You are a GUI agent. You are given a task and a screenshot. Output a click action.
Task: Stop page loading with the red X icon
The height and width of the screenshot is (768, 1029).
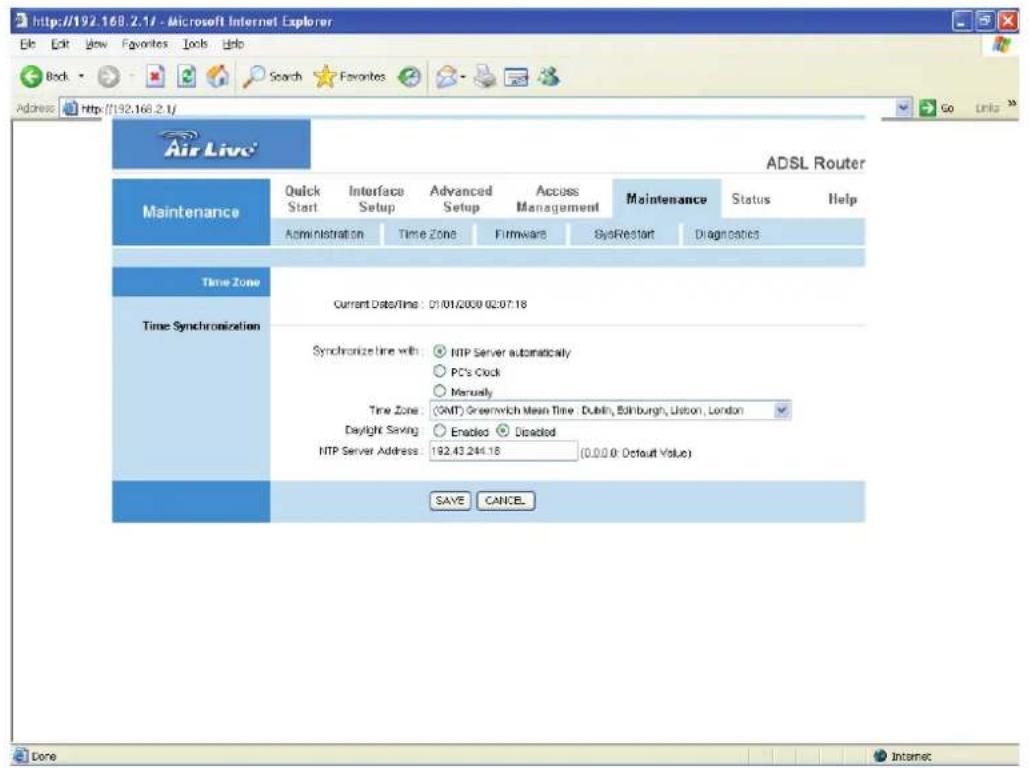[155, 77]
